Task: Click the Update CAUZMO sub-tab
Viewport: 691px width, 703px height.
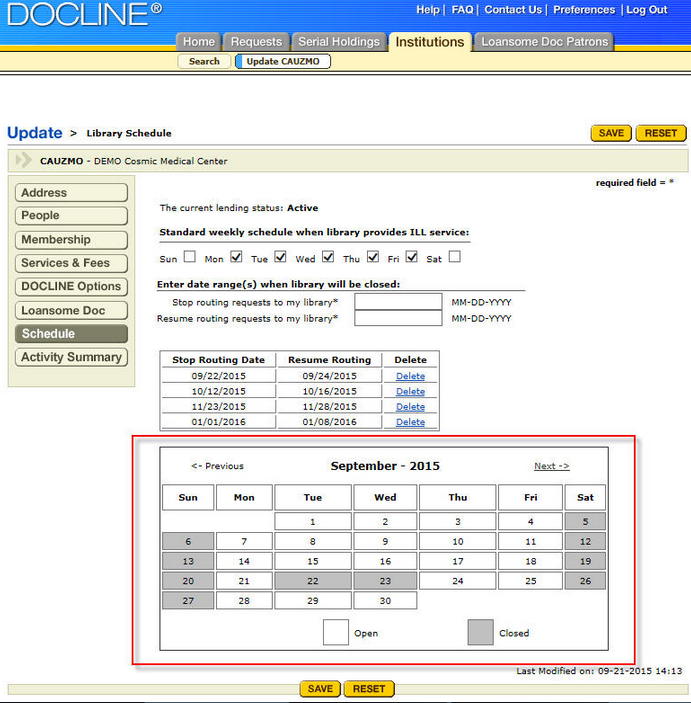Action: [x=283, y=61]
